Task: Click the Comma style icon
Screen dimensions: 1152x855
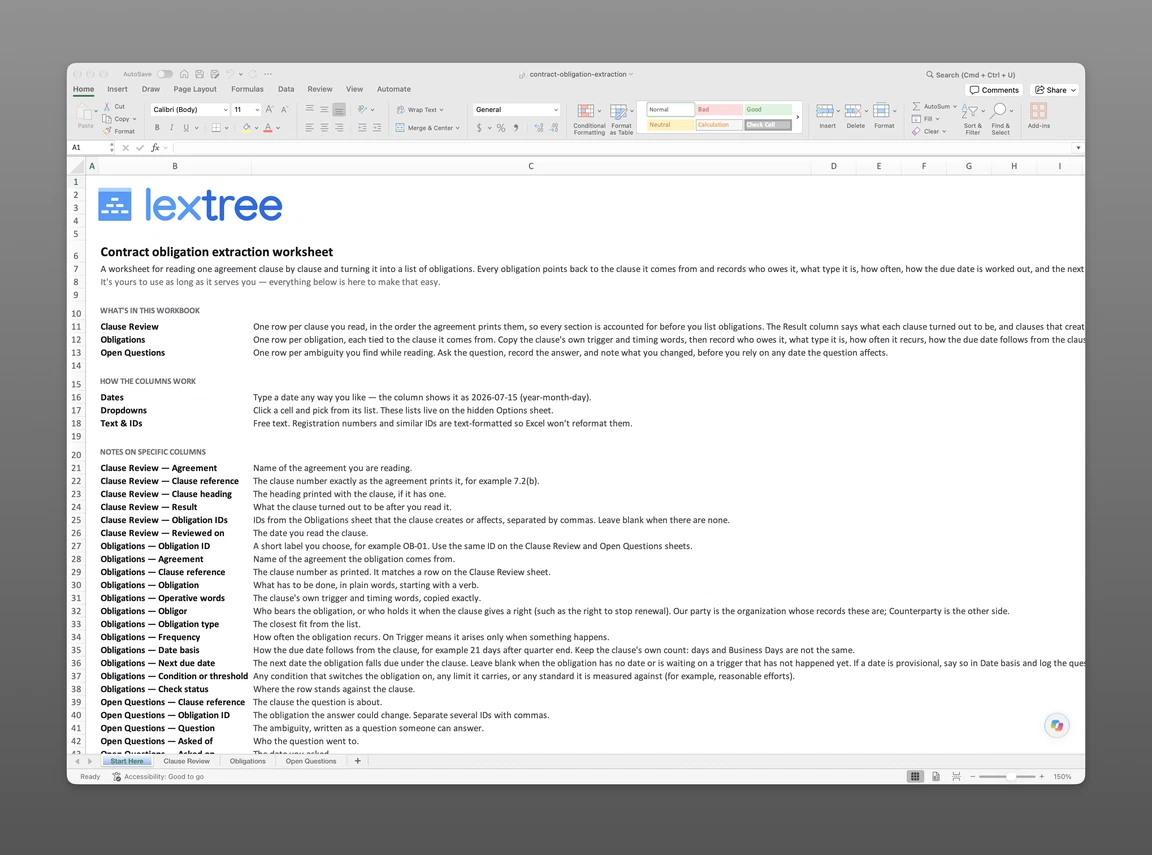Action: 516,128
